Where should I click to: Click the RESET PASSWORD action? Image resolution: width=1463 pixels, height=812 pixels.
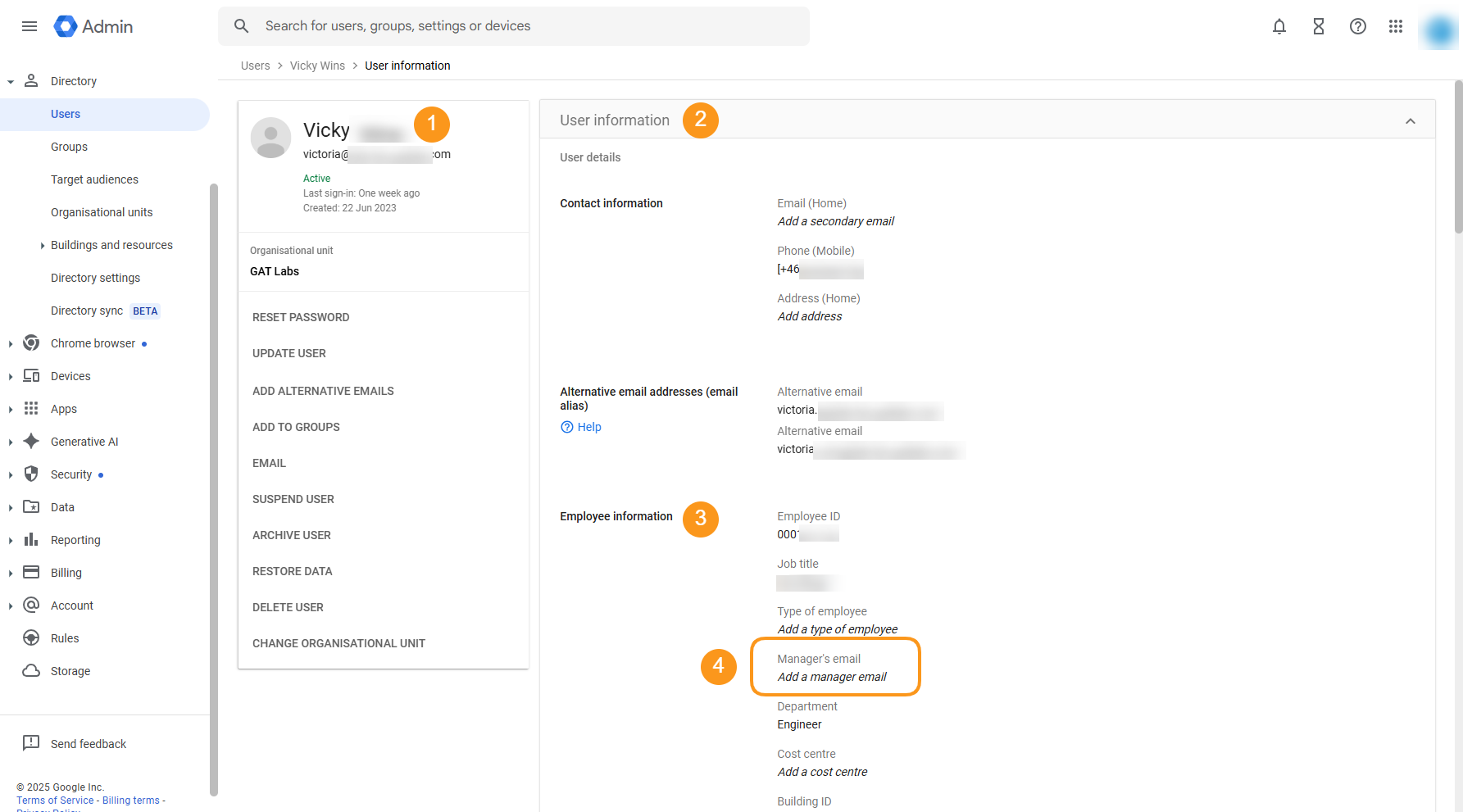coord(301,317)
